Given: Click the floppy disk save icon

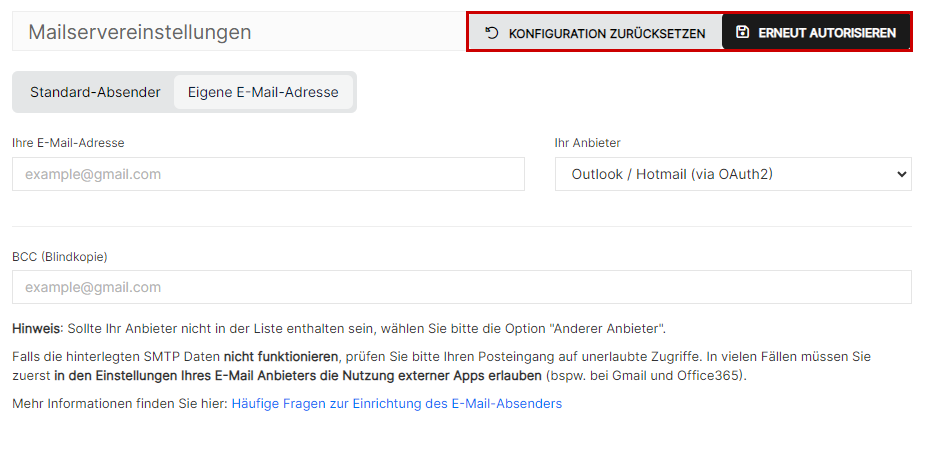Looking at the screenshot, I should (742, 32).
